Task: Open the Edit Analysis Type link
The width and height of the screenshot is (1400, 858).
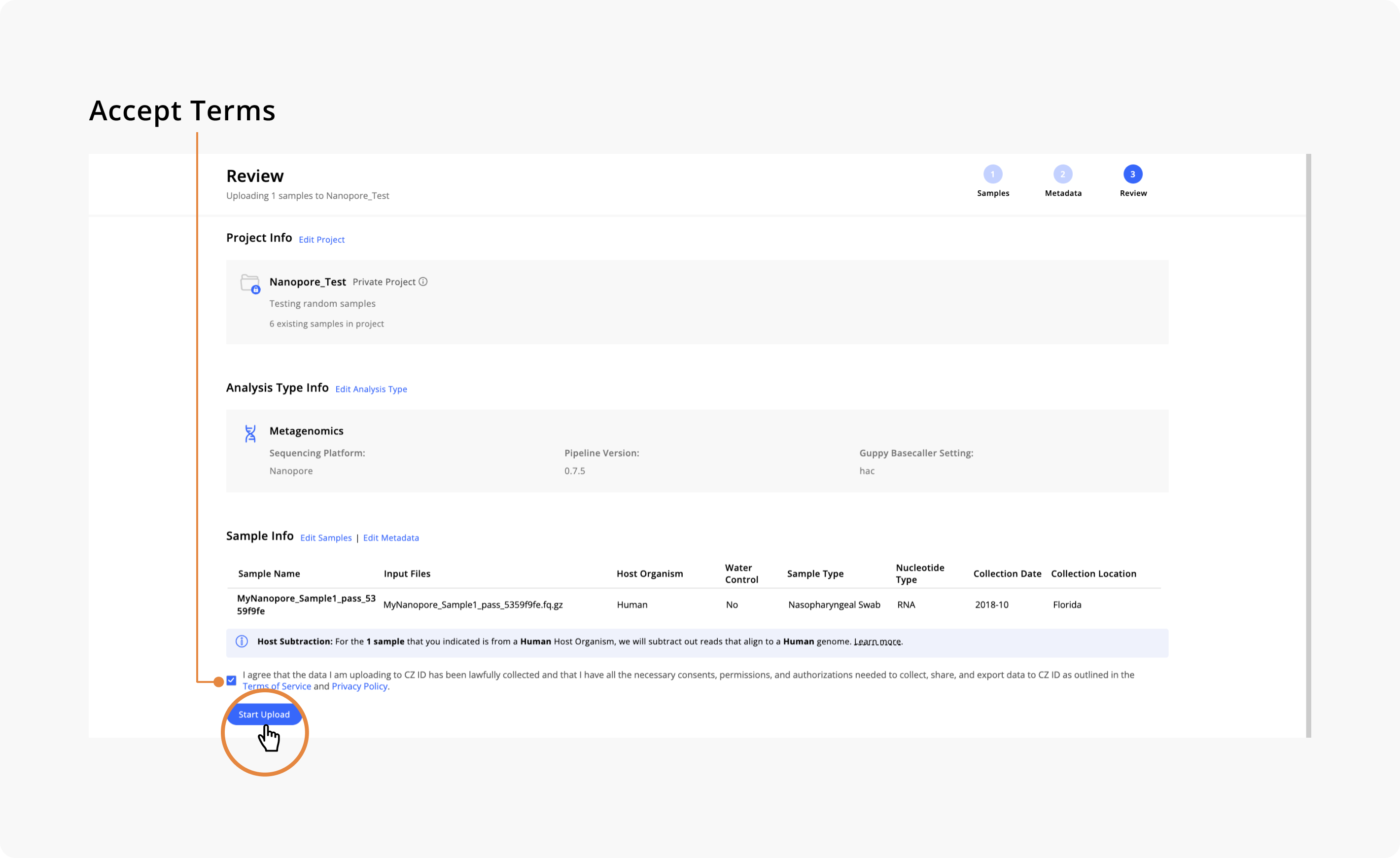Action: [371, 389]
